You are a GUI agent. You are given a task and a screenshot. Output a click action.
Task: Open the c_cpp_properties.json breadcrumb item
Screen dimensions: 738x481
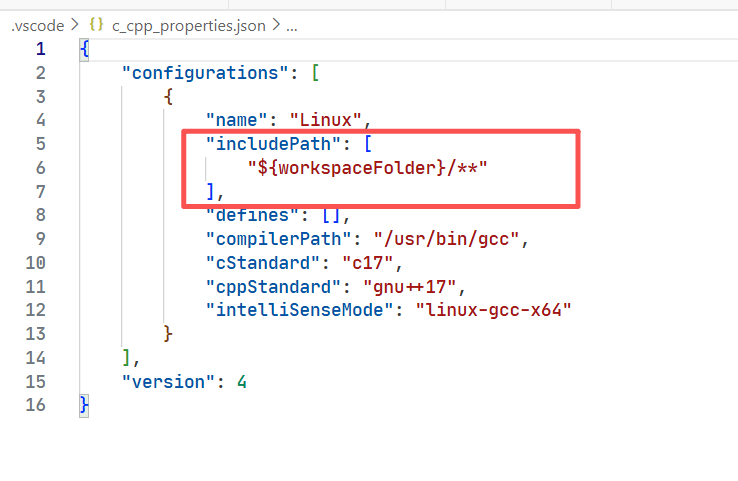(189, 25)
